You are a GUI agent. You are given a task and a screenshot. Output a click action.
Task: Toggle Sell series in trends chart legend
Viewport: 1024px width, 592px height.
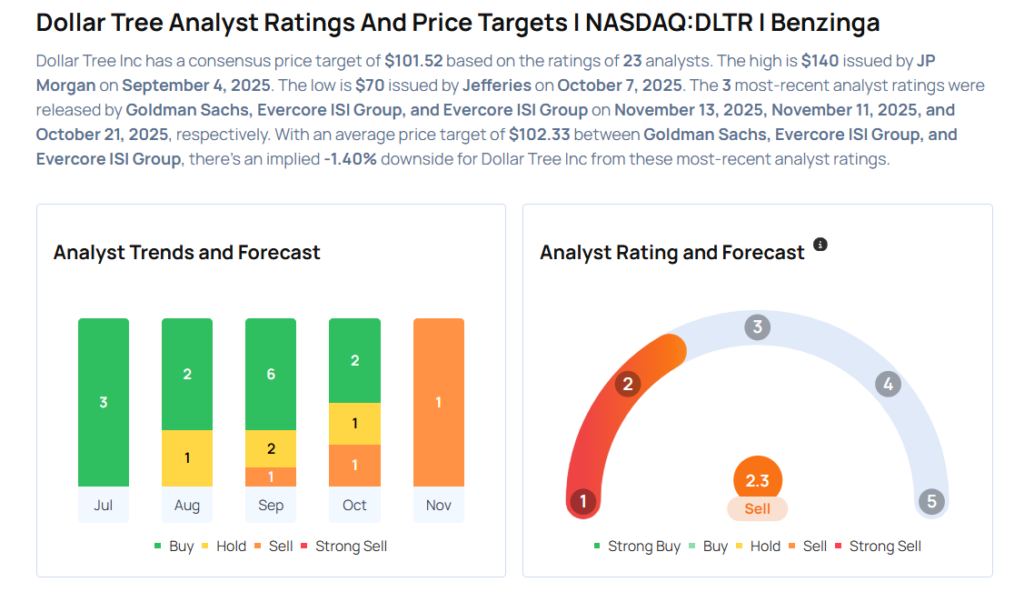(273, 546)
